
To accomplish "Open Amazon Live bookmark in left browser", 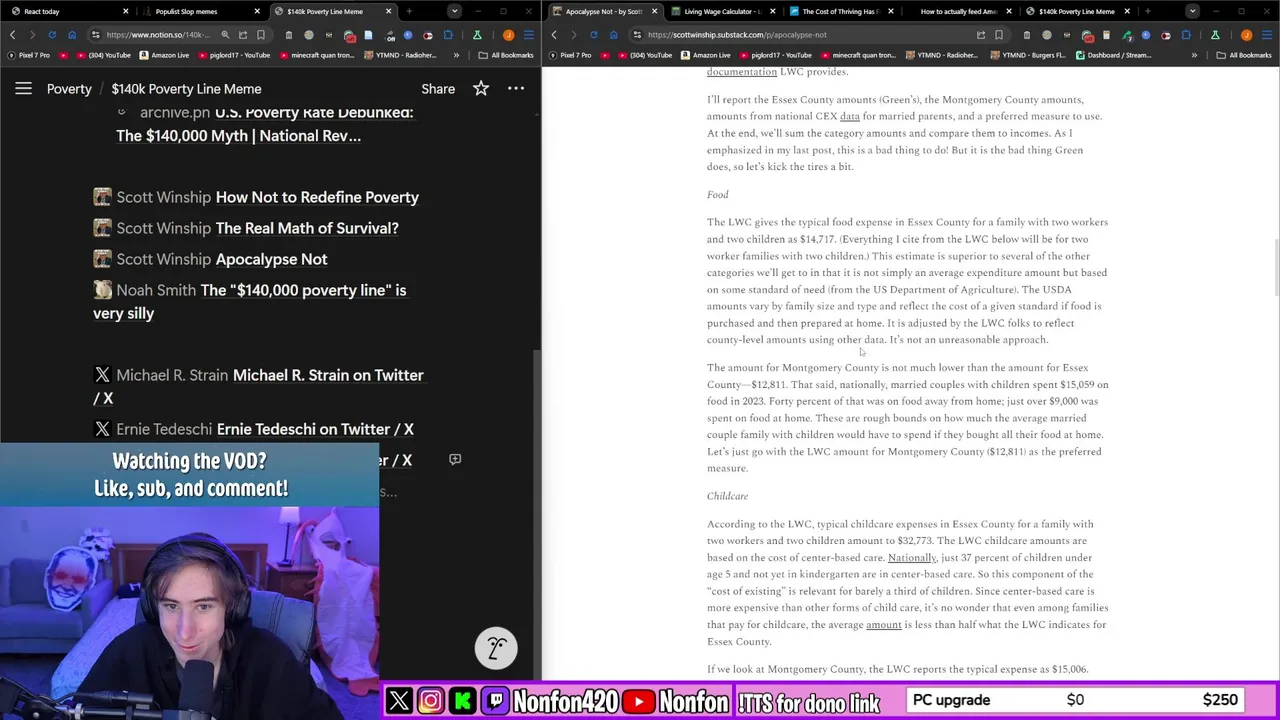I will (x=165, y=55).
